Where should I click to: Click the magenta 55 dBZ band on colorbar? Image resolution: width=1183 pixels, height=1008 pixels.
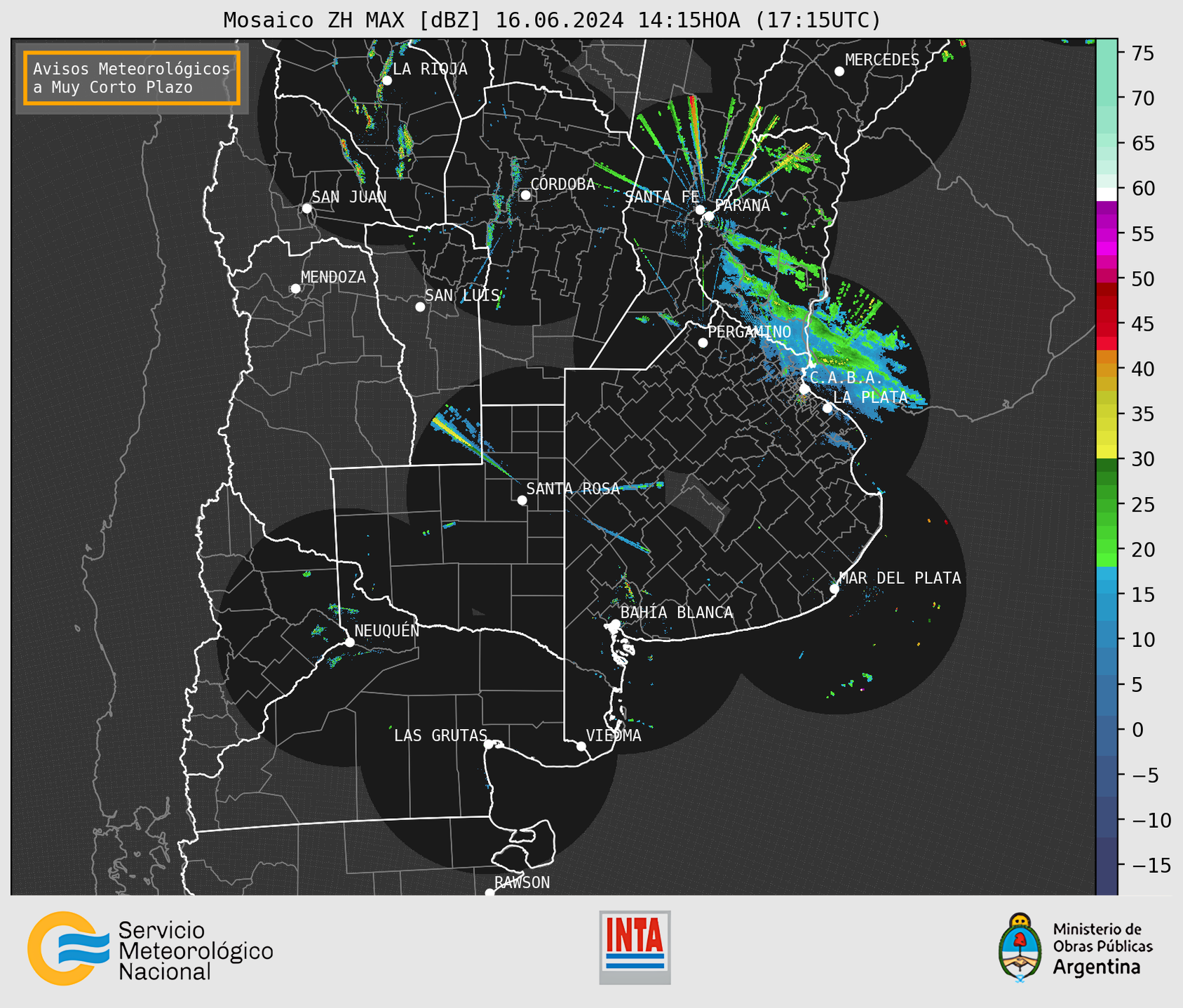click(x=1107, y=233)
